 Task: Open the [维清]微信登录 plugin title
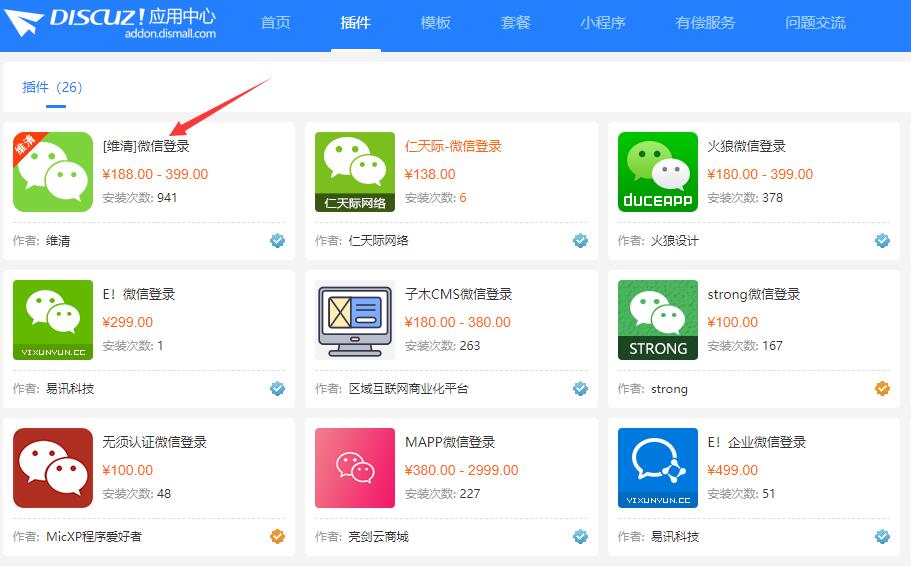pos(146,146)
